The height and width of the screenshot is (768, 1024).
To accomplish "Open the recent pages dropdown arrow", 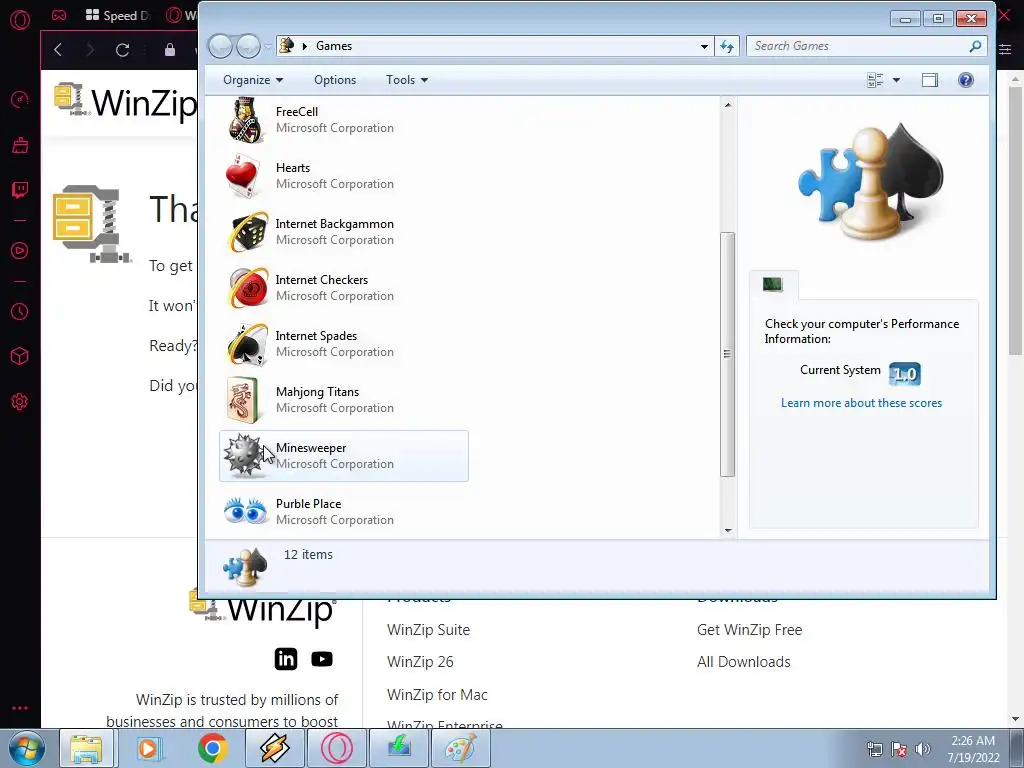I will (268, 46).
